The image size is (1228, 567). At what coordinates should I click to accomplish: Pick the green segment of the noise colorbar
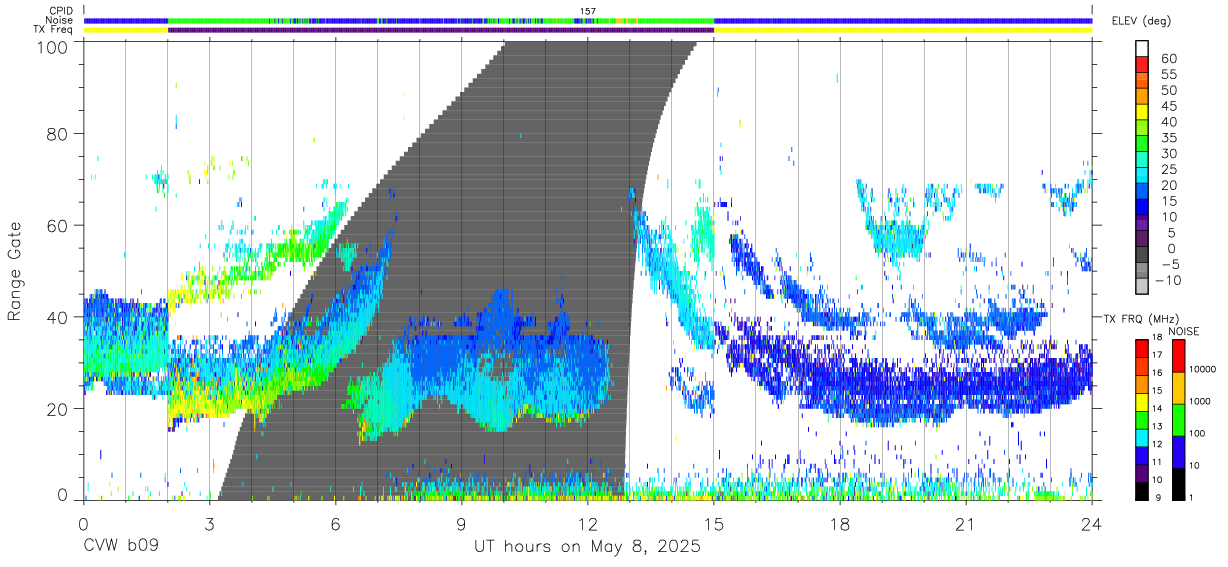(1178, 420)
